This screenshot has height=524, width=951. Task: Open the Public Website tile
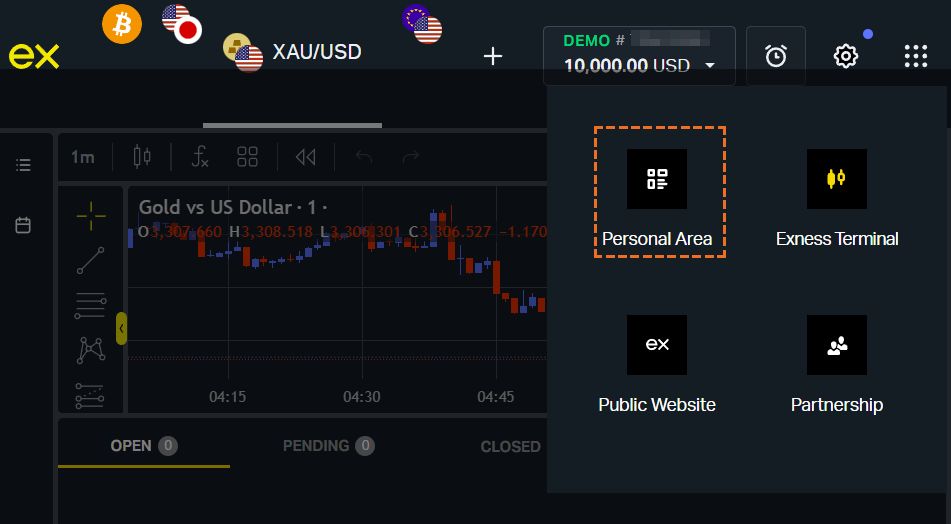click(x=657, y=363)
